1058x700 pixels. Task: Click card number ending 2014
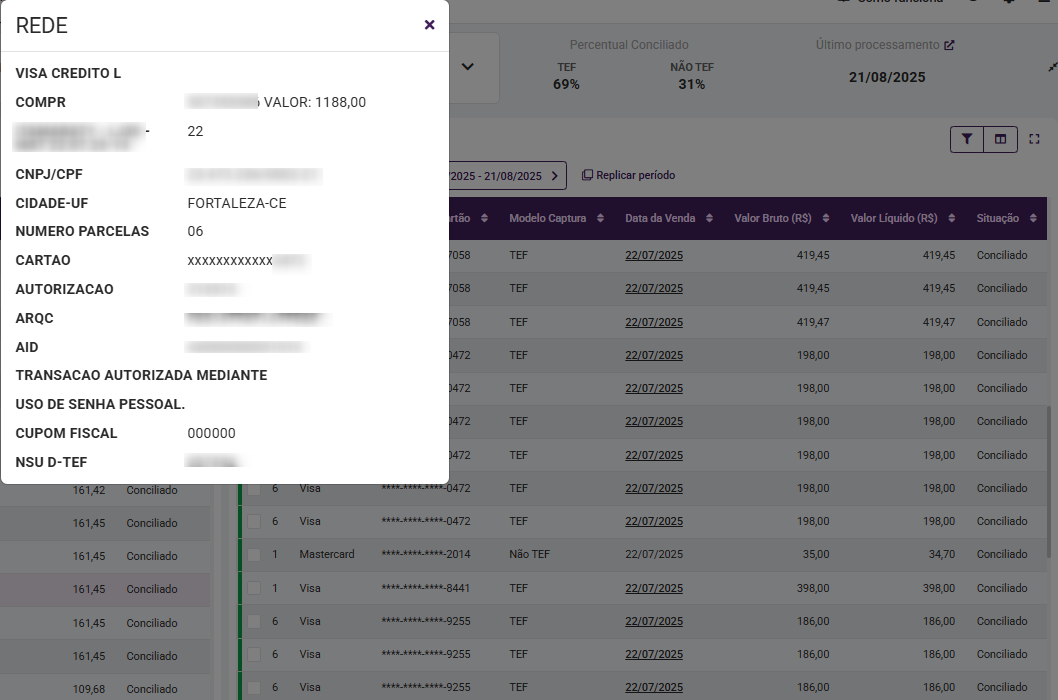click(426, 554)
